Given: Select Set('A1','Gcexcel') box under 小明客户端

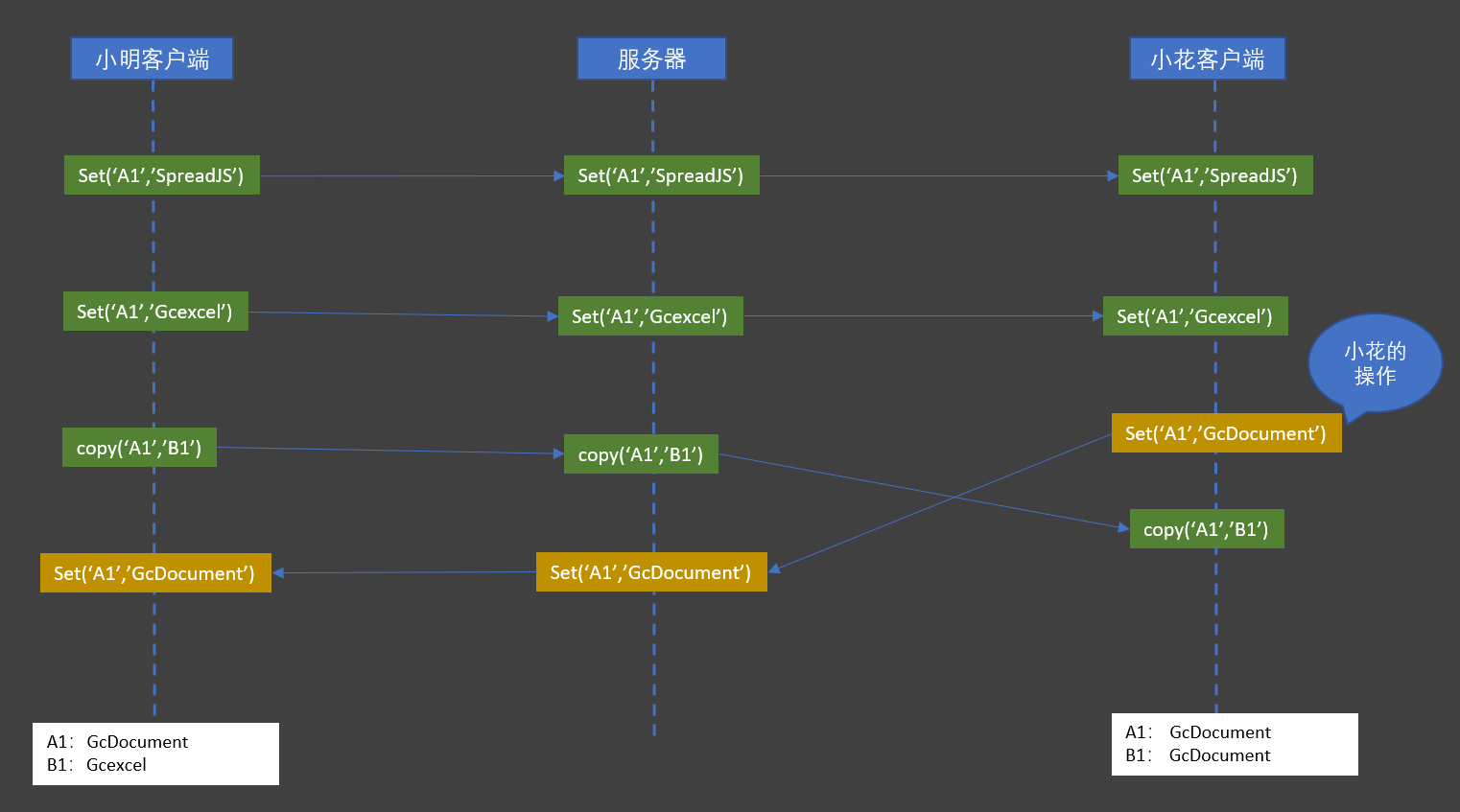Looking at the screenshot, I should [x=155, y=312].
